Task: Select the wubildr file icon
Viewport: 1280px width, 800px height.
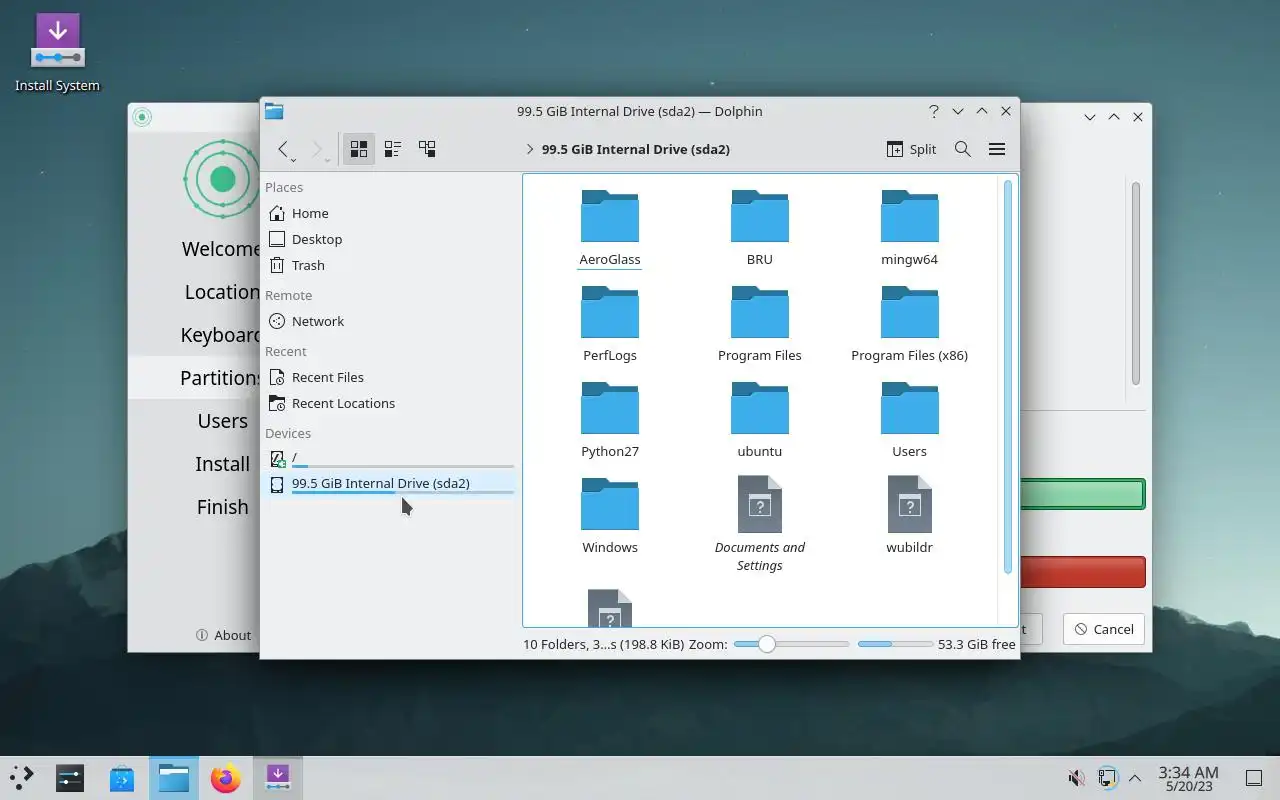Action: 910,504
